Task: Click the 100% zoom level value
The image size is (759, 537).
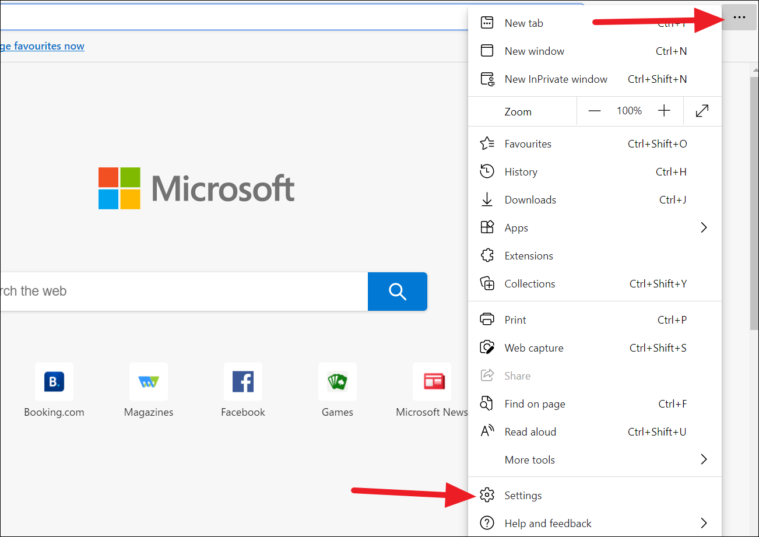Action: click(629, 111)
